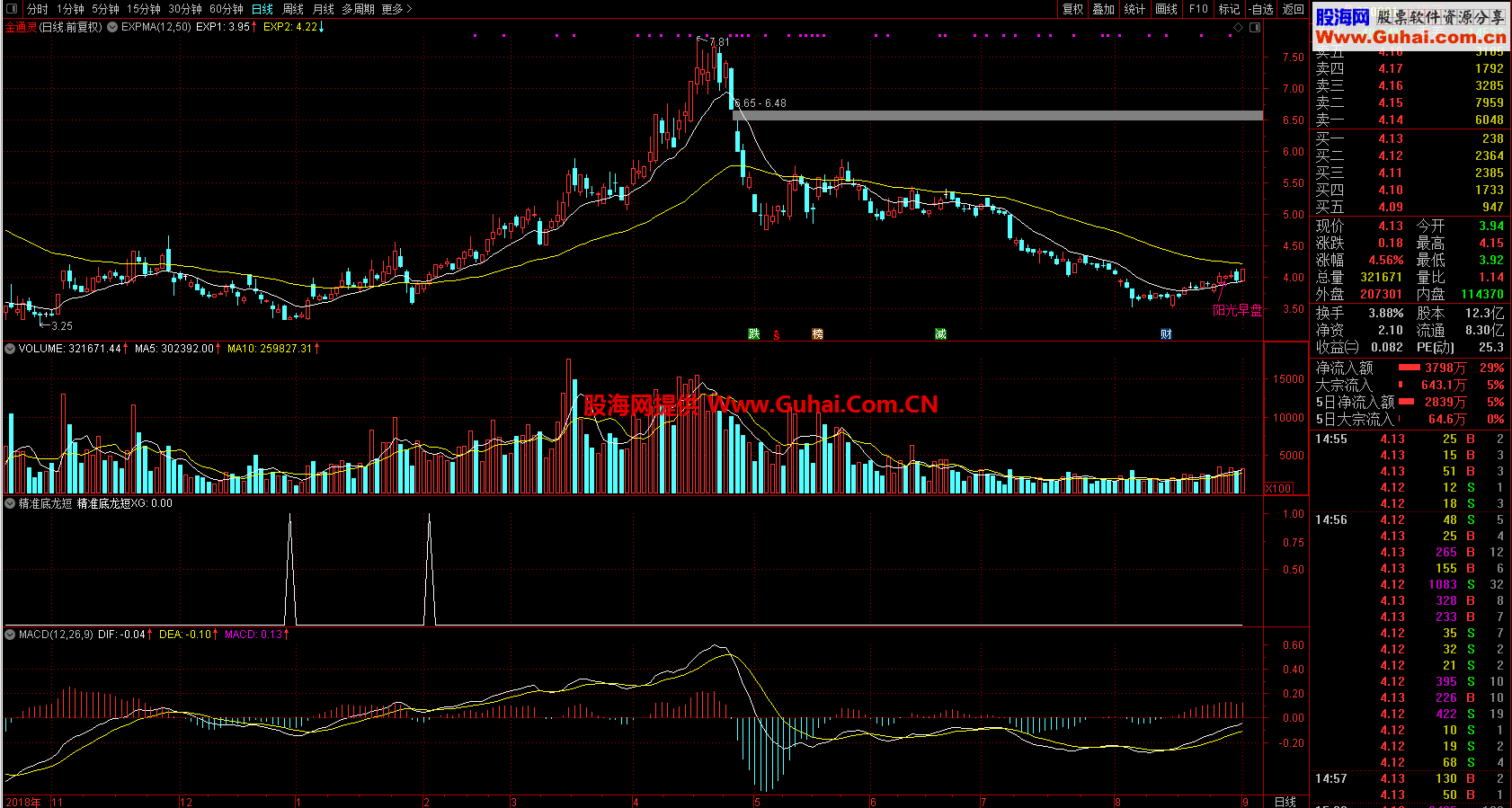This screenshot has height=808, width=1512.
Task: Select the 30分钟 period tab
Action: (185, 9)
